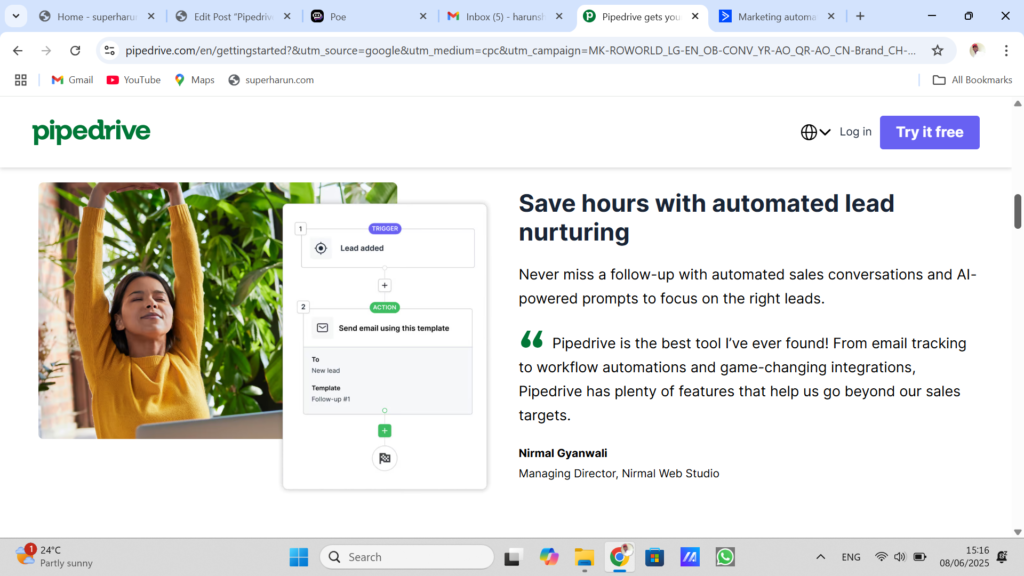Viewport: 1024px width, 576px height.
Task: Click the green plus add step button
Action: coord(385,430)
